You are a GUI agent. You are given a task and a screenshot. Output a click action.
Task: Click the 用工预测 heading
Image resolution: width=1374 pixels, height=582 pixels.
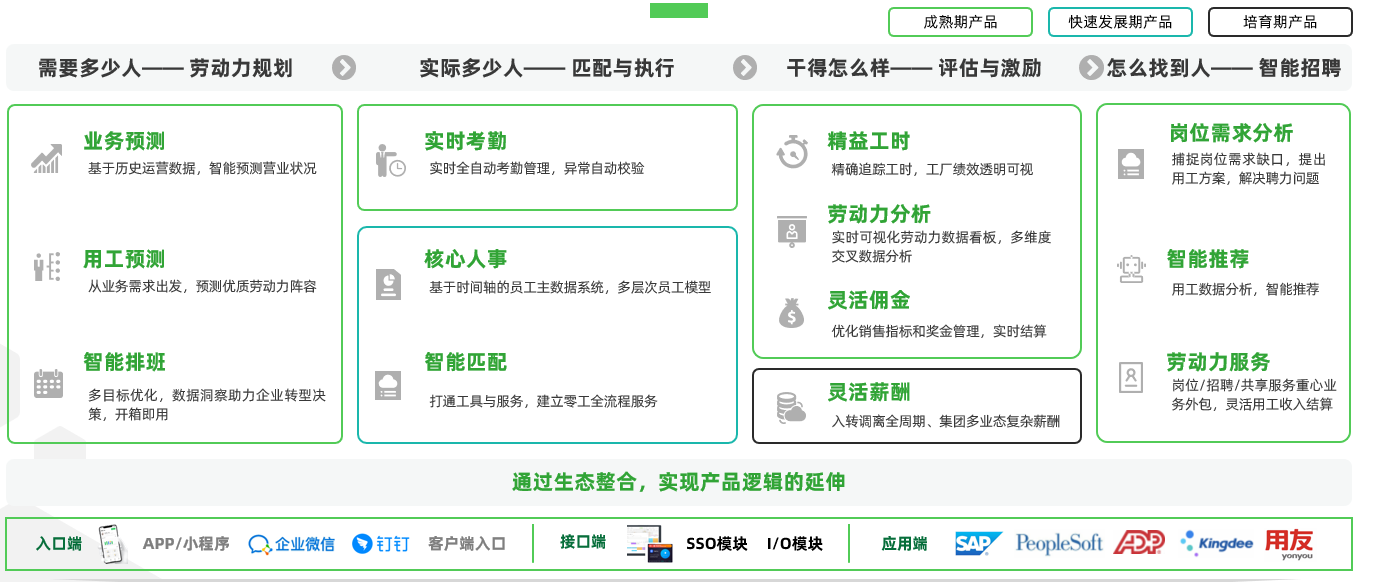(124, 260)
